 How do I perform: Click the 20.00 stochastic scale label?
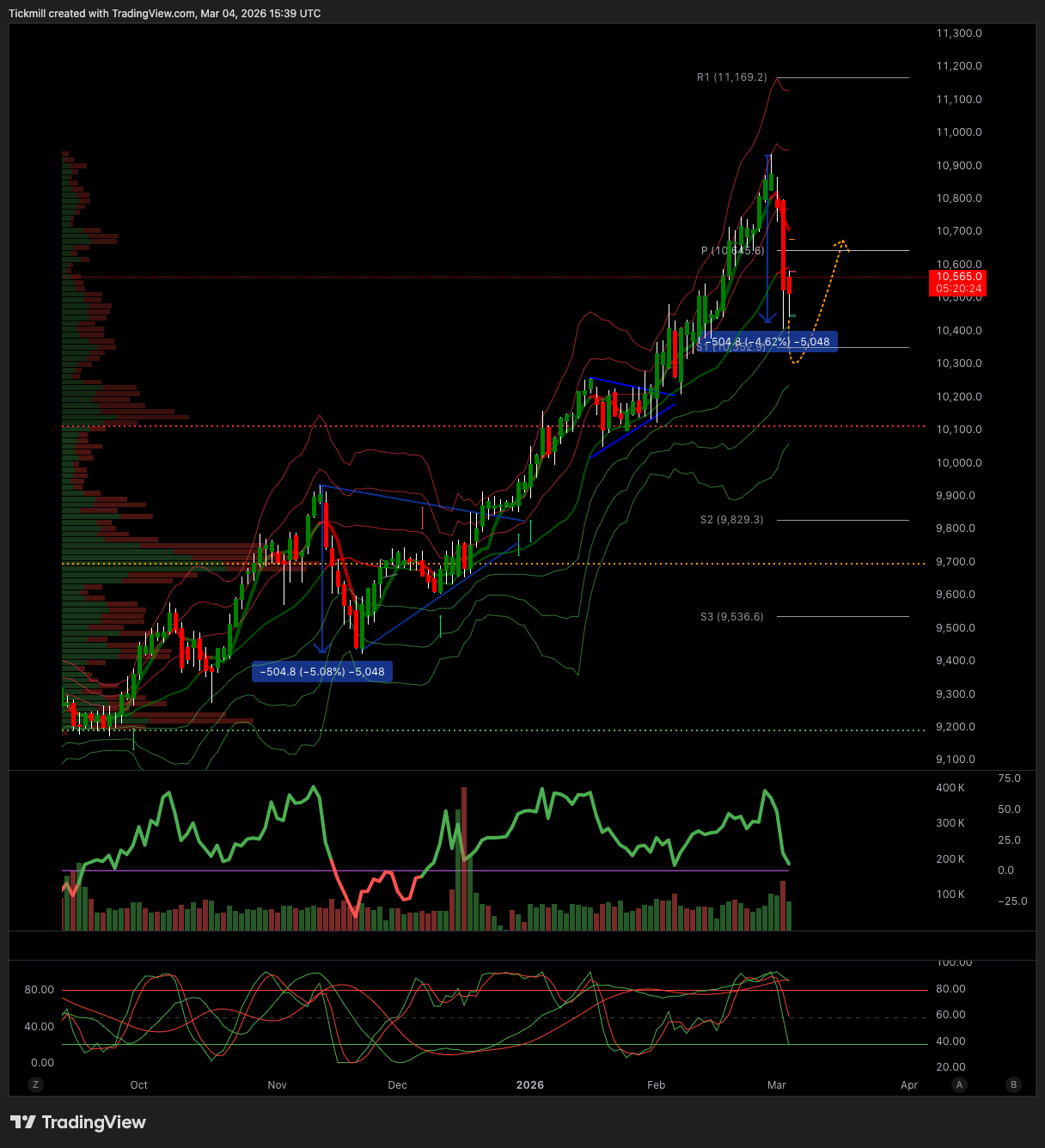950,1067
